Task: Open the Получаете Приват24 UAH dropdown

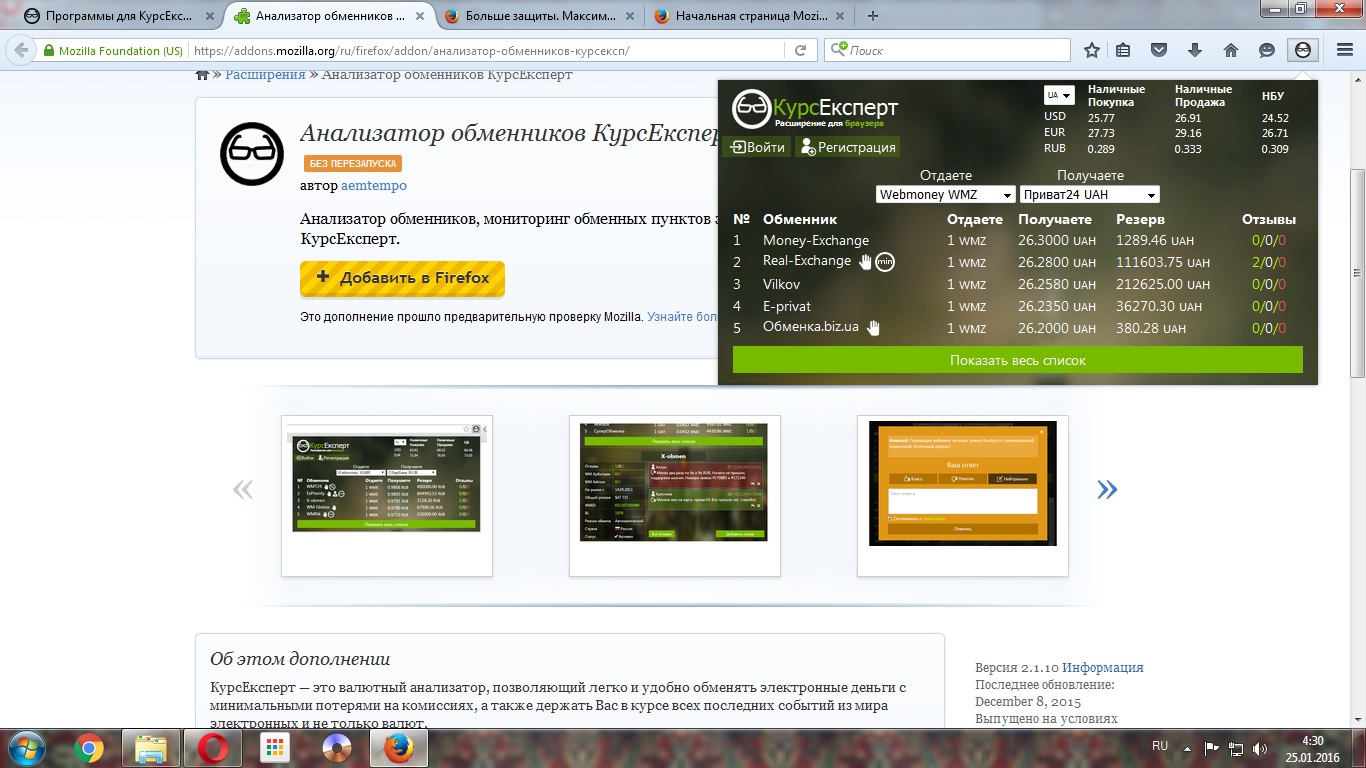Action: [x=1089, y=195]
